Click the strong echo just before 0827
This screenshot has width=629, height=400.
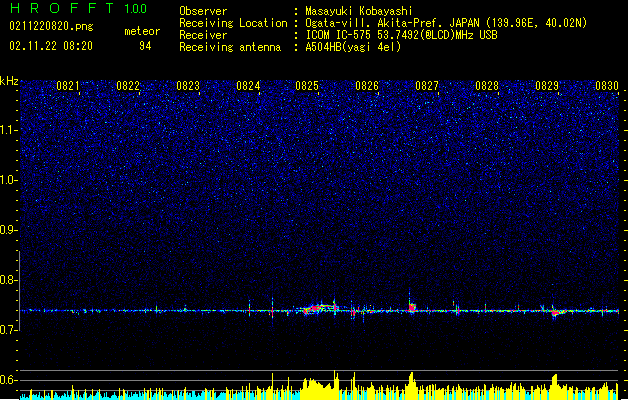coord(412,306)
